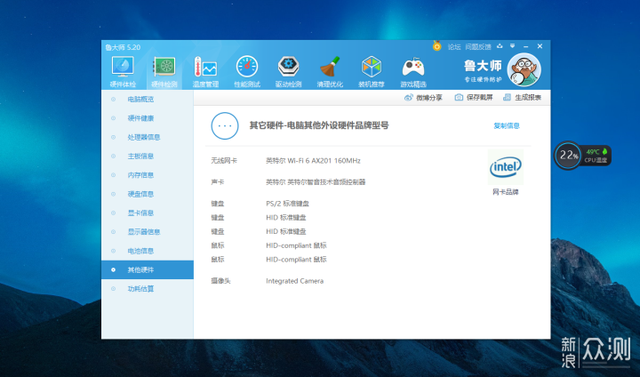
Task: Go to 电池信息 sidebar entry
Action: click(141, 251)
